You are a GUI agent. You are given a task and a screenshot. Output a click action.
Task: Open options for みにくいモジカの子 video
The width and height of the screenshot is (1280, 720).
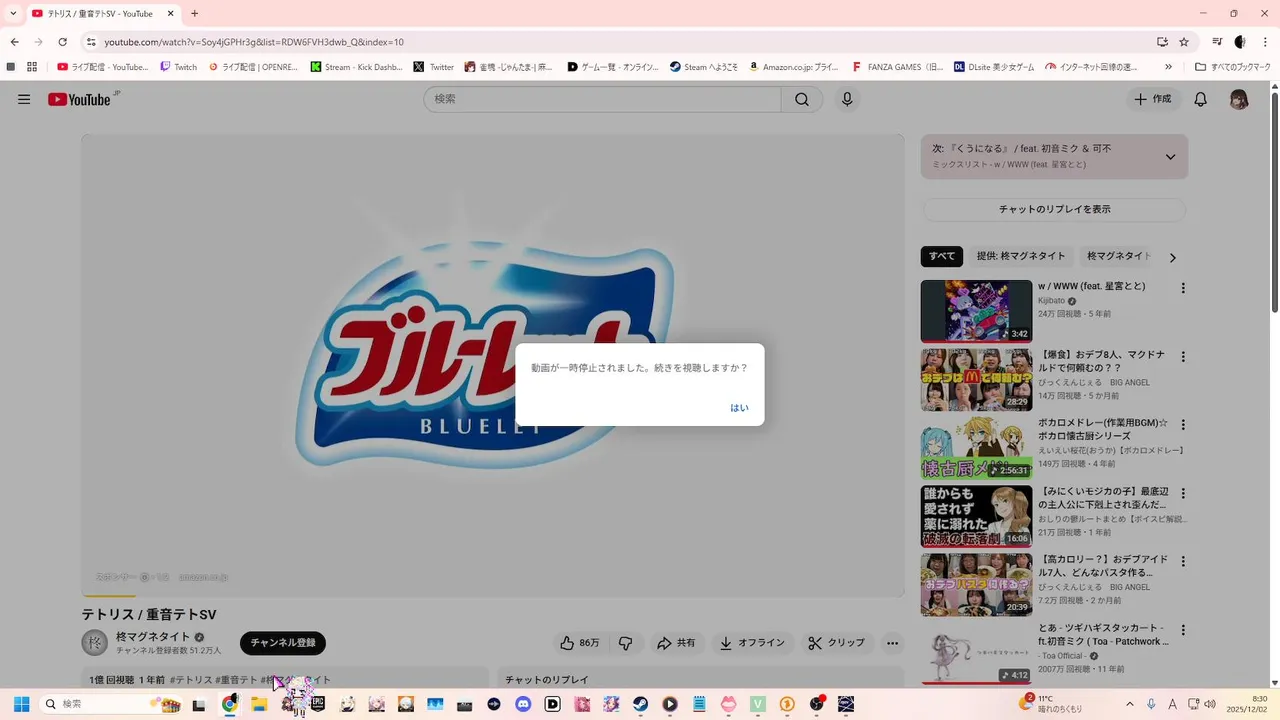point(1183,494)
